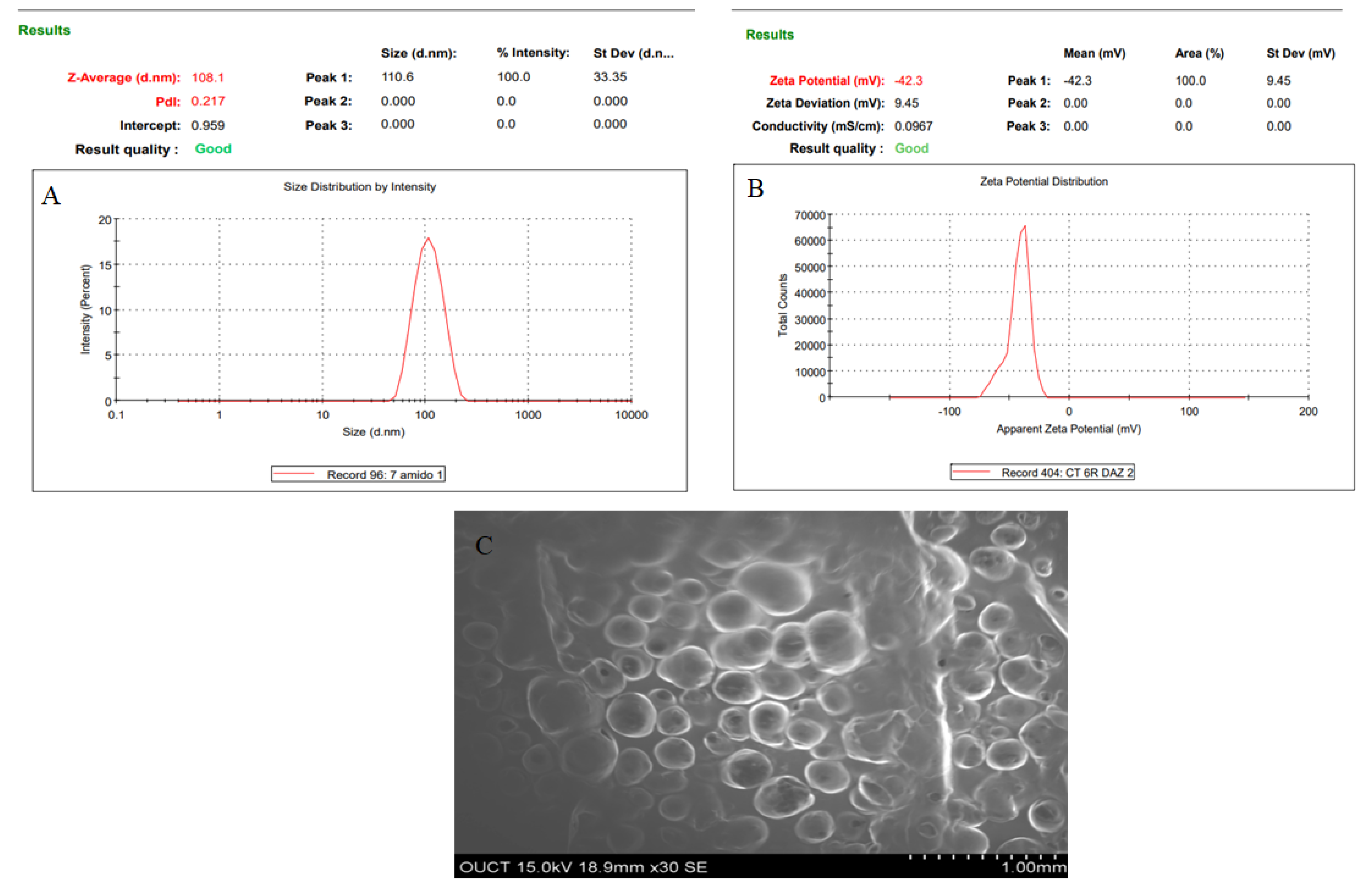Click the green Good result quality label
This screenshot has width=1372, height=890.
(213, 149)
